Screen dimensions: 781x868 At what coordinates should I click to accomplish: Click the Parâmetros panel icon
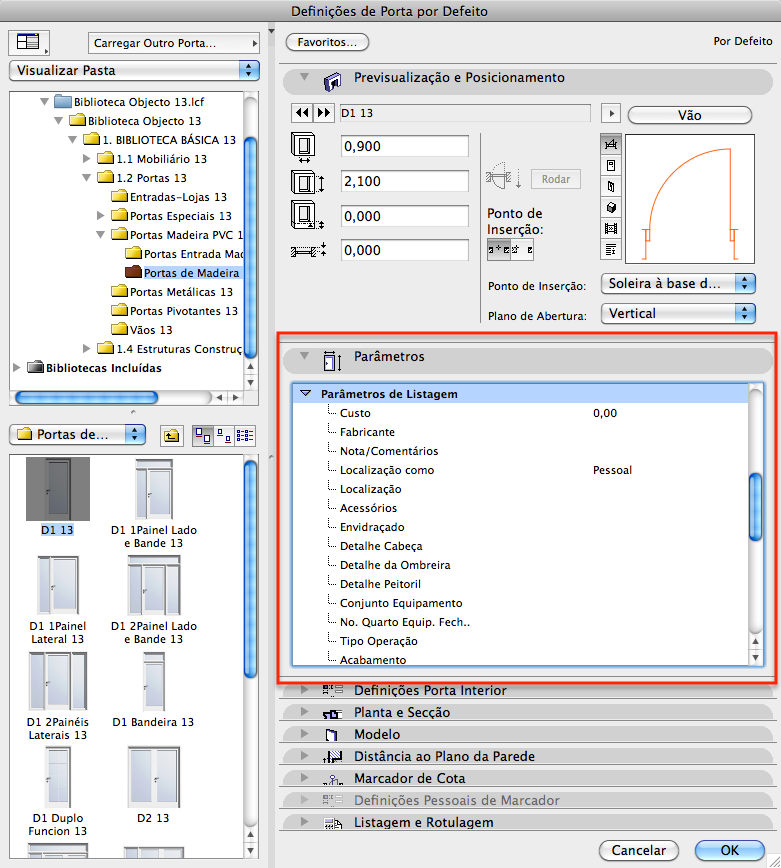(x=332, y=361)
